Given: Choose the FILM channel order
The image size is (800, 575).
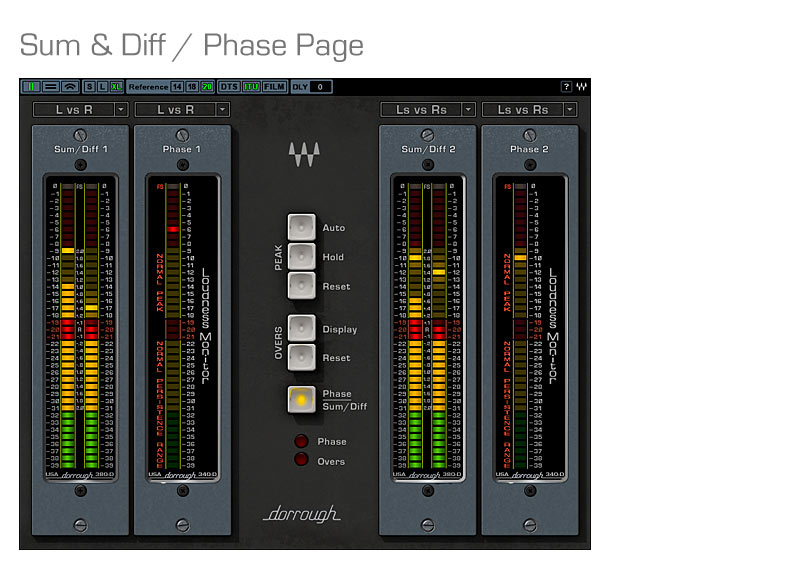Looking at the screenshot, I should (x=274, y=87).
